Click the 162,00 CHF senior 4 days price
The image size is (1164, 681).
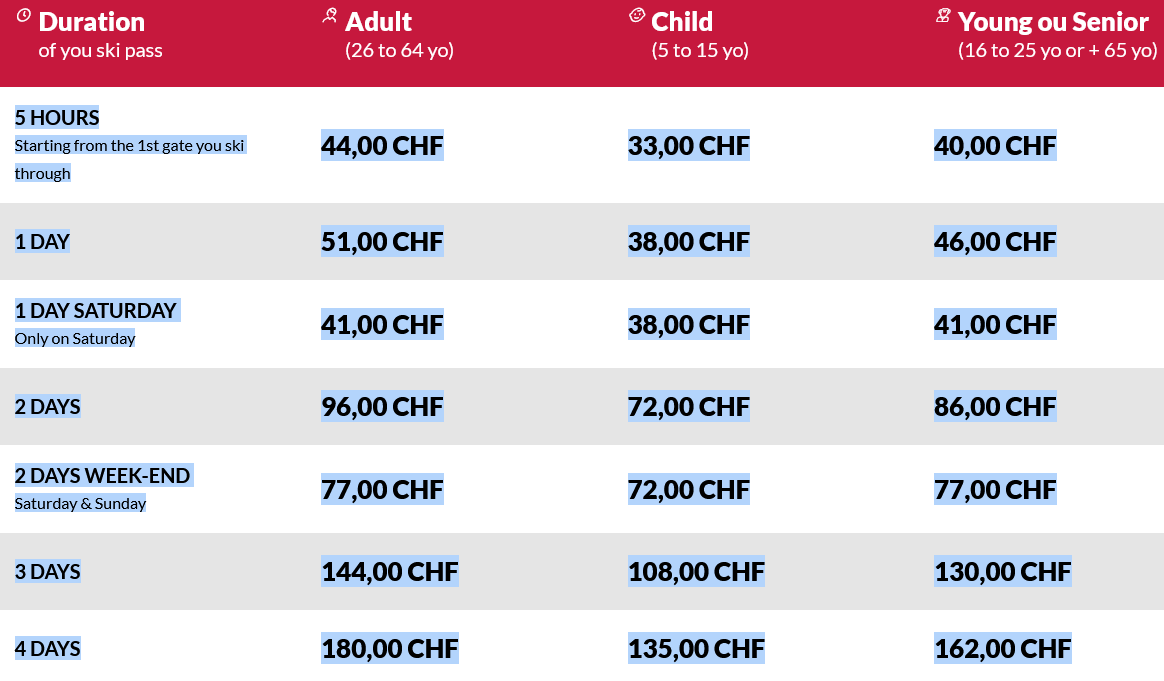click(1002, 649)
